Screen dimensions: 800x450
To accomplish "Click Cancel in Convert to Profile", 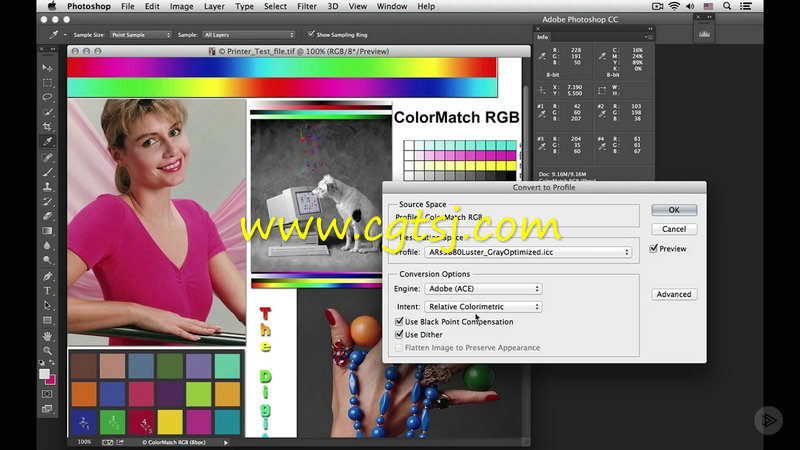I will click(x=674, y=229).
